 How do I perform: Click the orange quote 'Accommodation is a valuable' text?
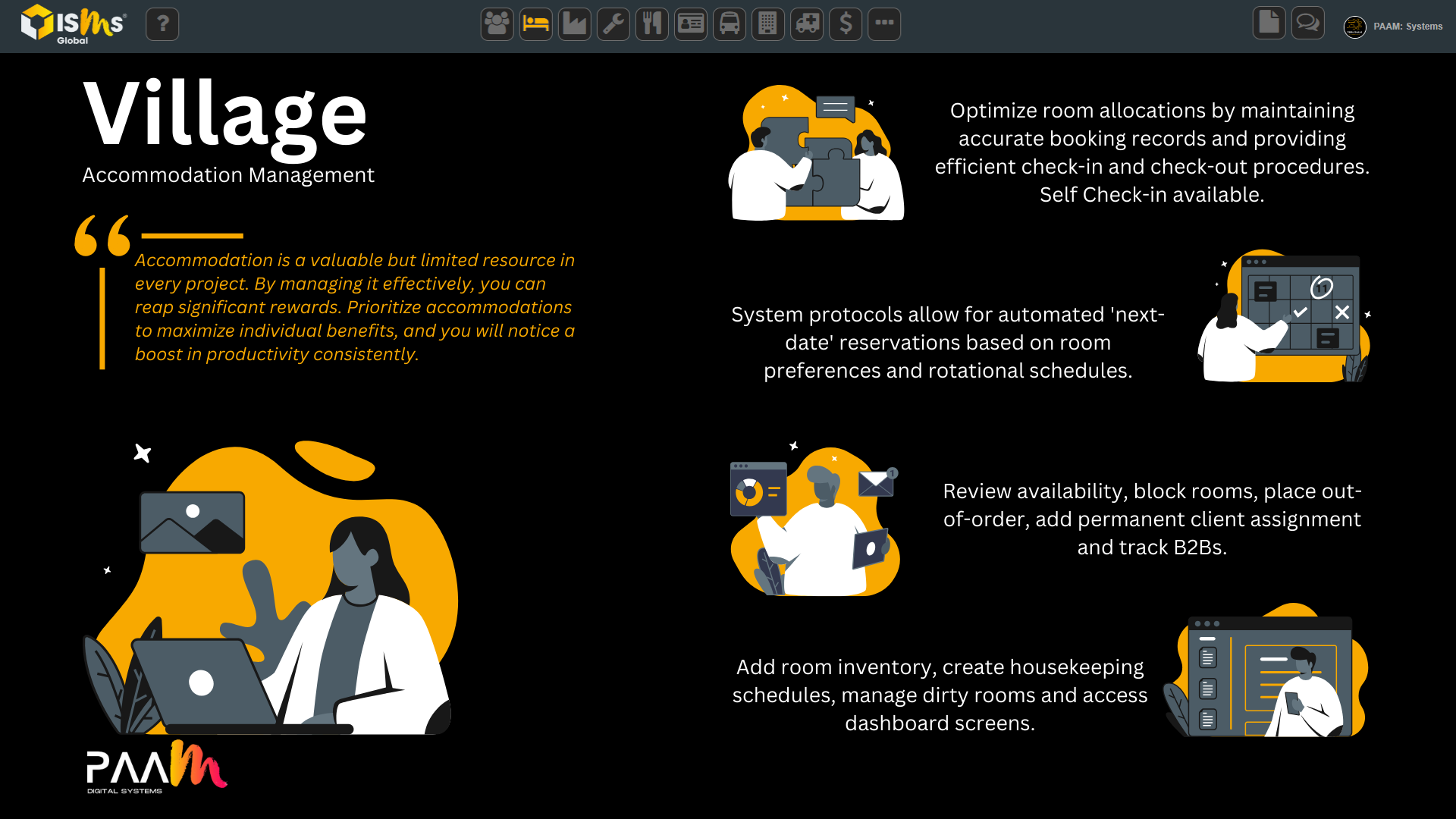(x=355, y=307)
